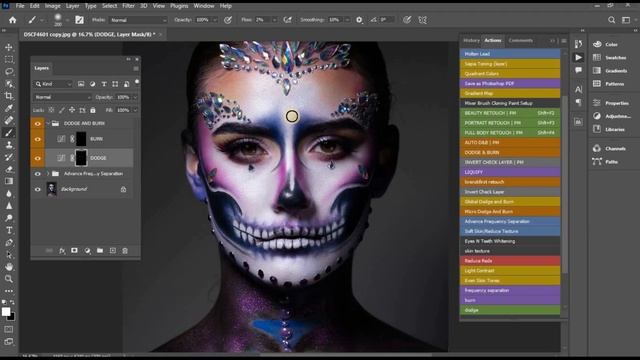Select the Gradient tool

pyautogui.click(x=9, y=181)
